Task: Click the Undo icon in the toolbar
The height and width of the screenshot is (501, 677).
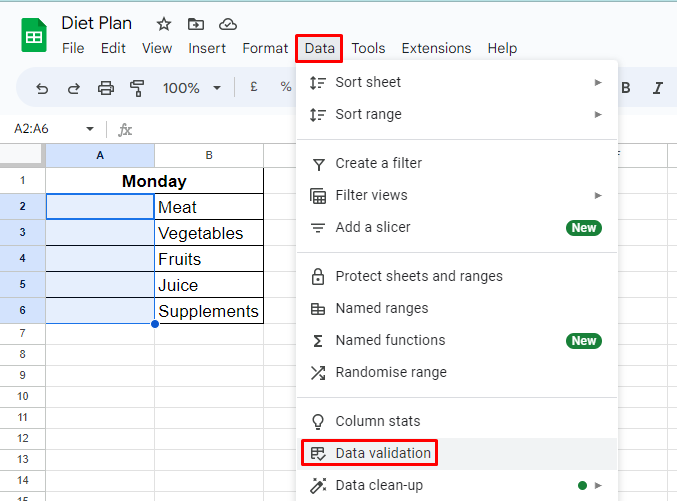Action: [42, 88]
